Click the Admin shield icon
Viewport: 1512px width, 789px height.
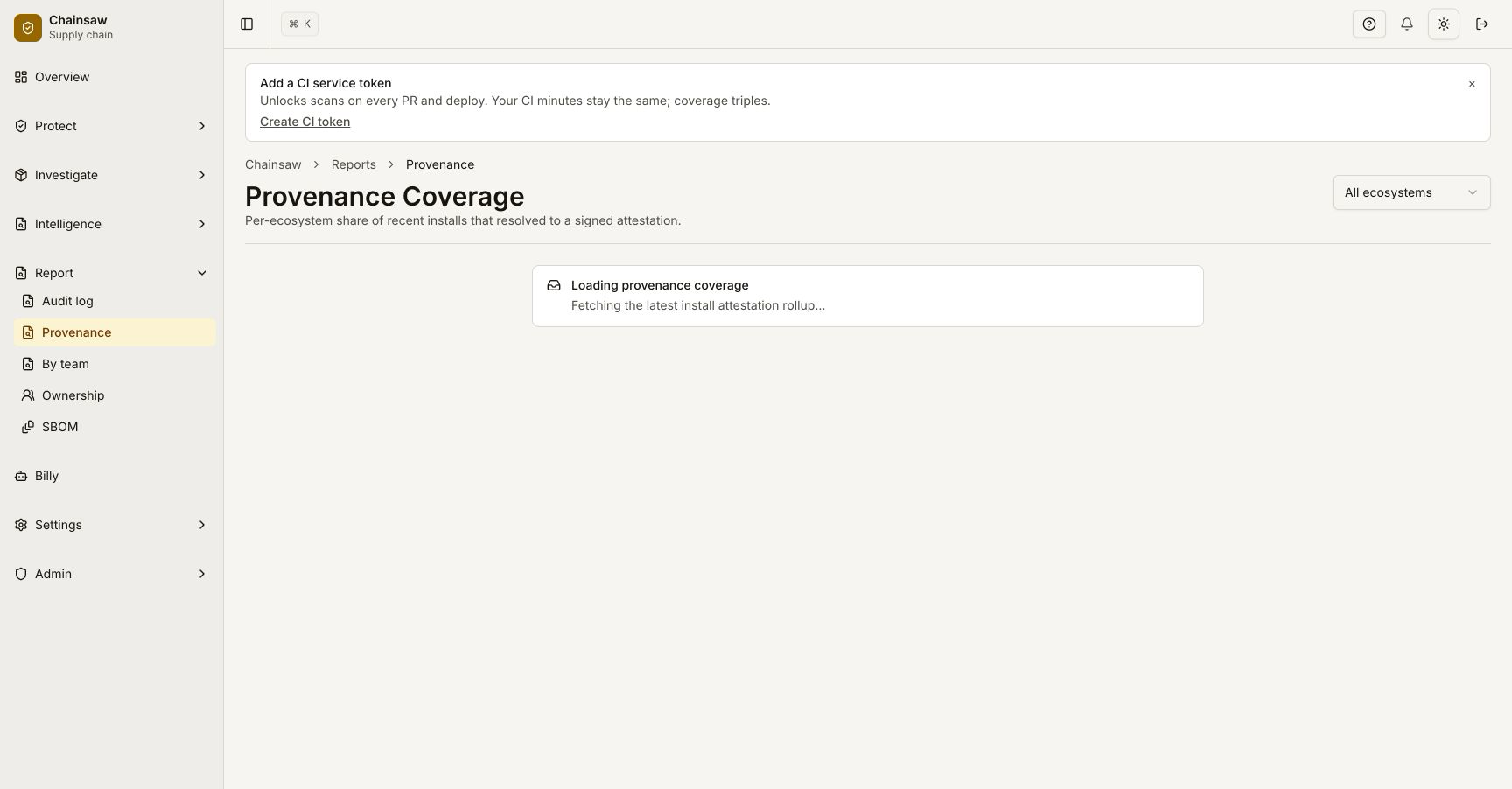tap(21, 574)
